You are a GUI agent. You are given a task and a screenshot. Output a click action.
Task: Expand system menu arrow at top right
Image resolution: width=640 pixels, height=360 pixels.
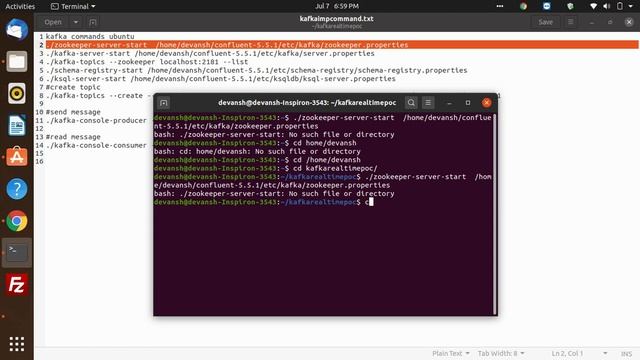(x=631, y=6)
